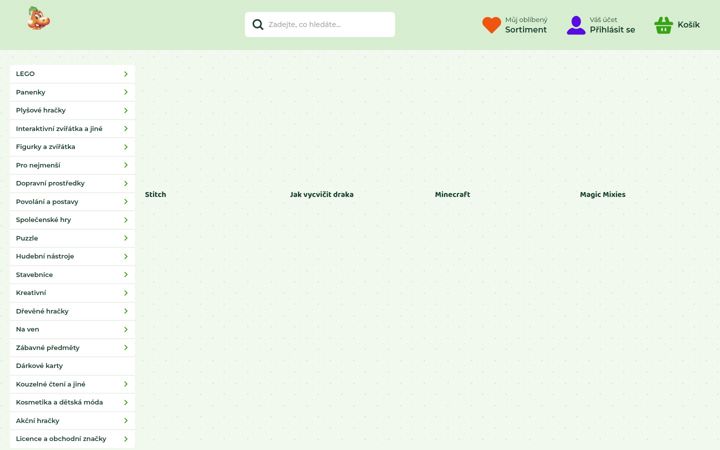Click the magnifying glass search icon
This screenshot has width=720, height=450.
[x=258, y=24]
